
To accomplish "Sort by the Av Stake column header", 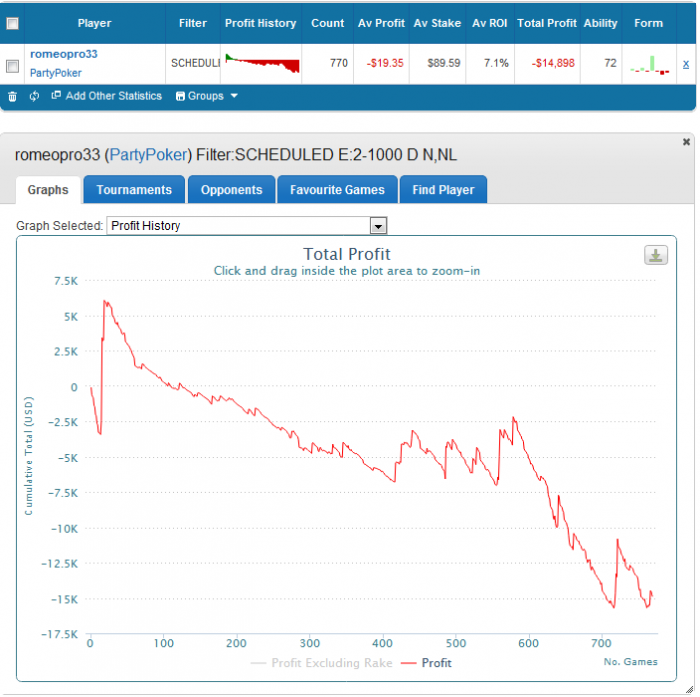I will click(x=437, y=23).
